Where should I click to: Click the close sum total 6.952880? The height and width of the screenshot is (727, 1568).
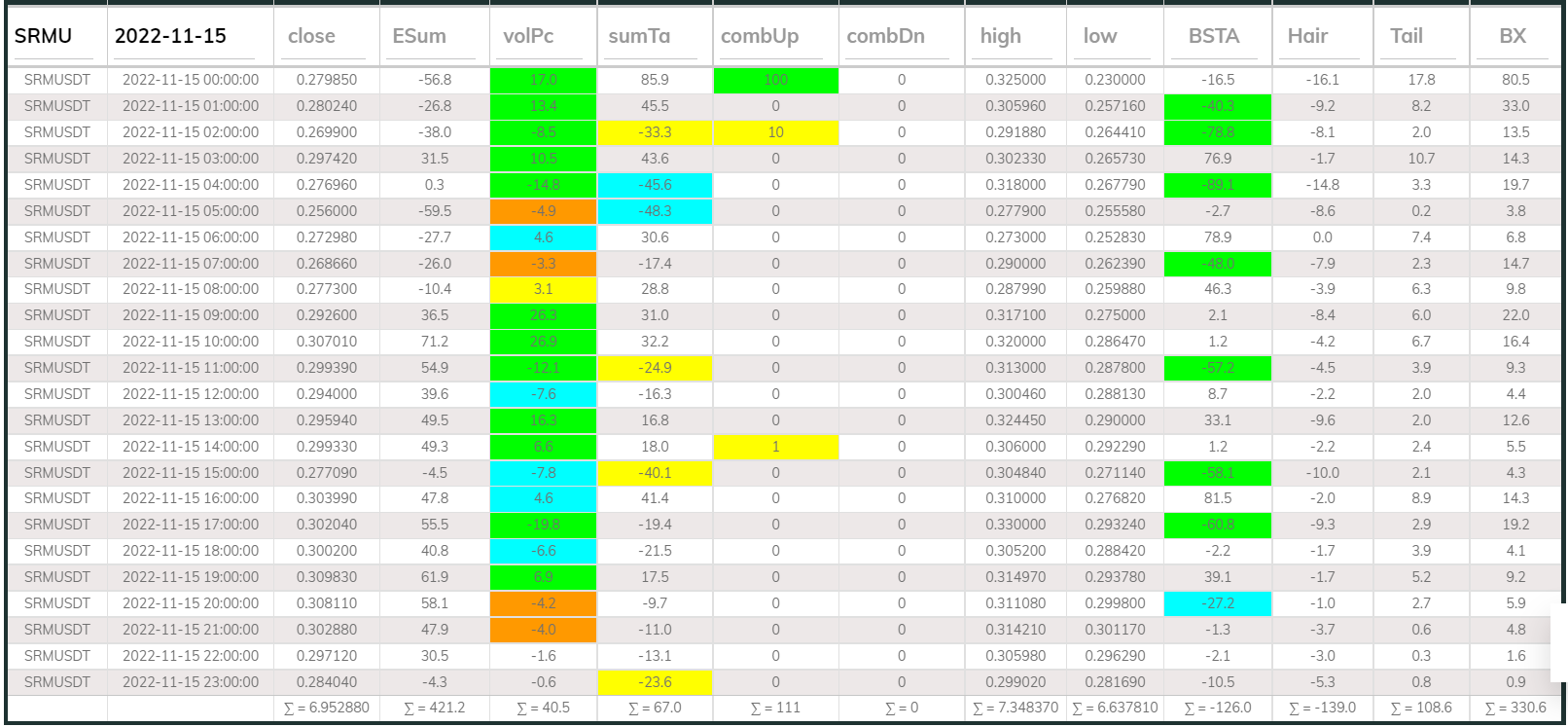pyautogui.click(x=327, y=708)
